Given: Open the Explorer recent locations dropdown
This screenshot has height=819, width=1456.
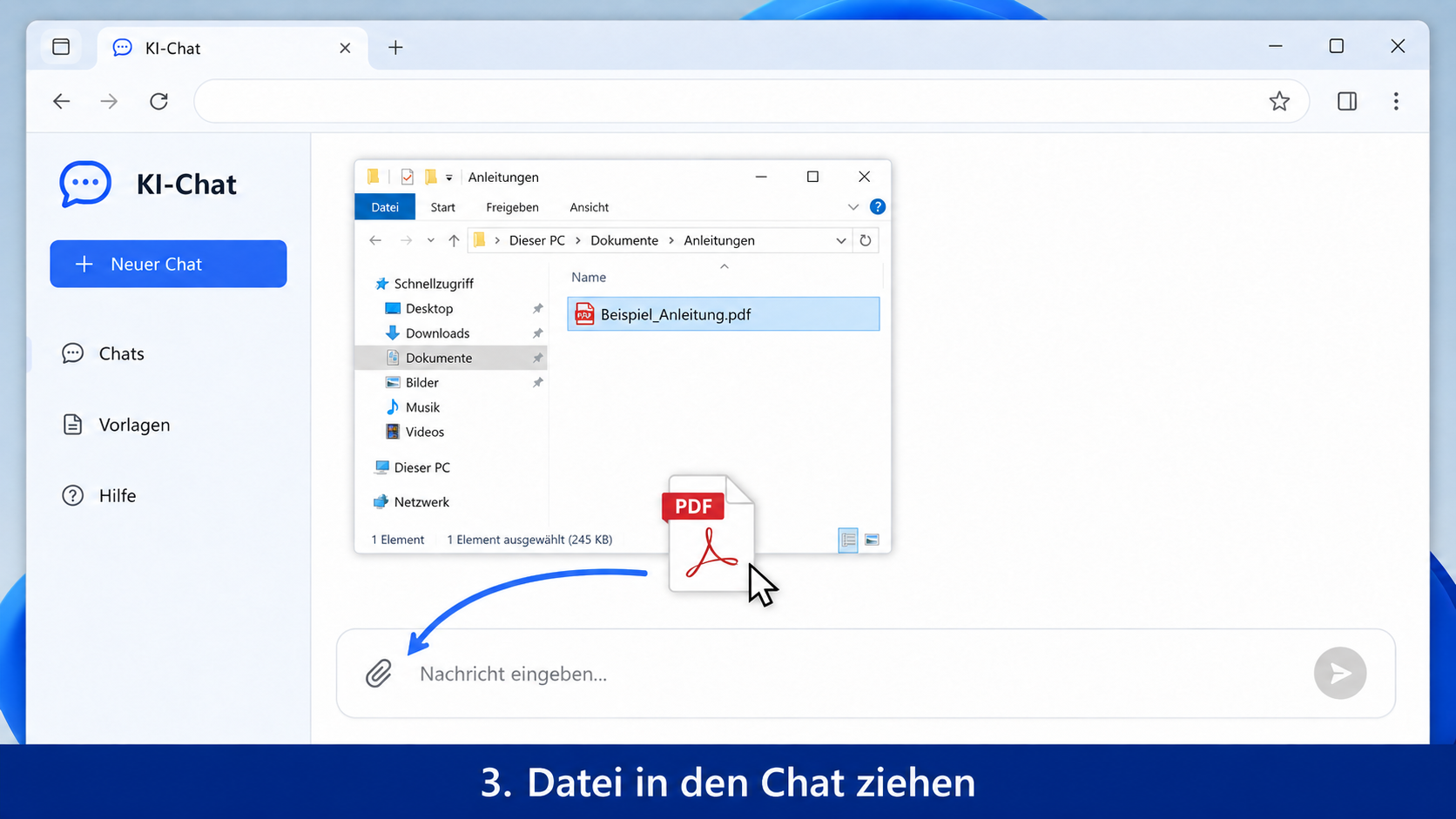Looking at the screenshot, I should (430, 240).
